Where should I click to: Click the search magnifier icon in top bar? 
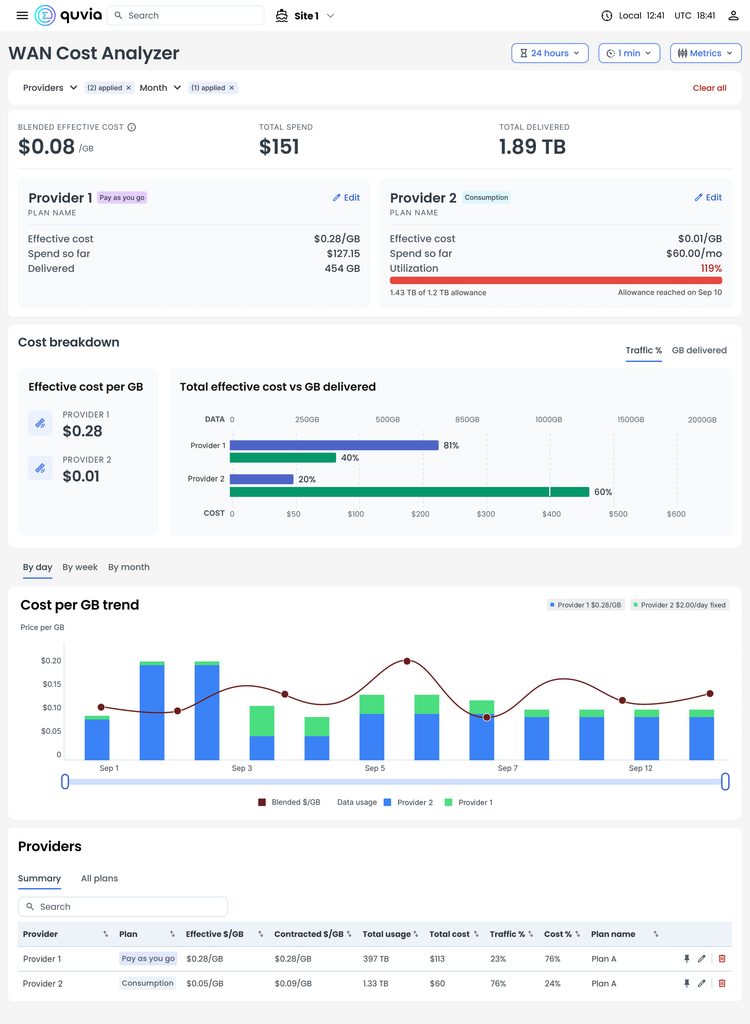point(118,16)
